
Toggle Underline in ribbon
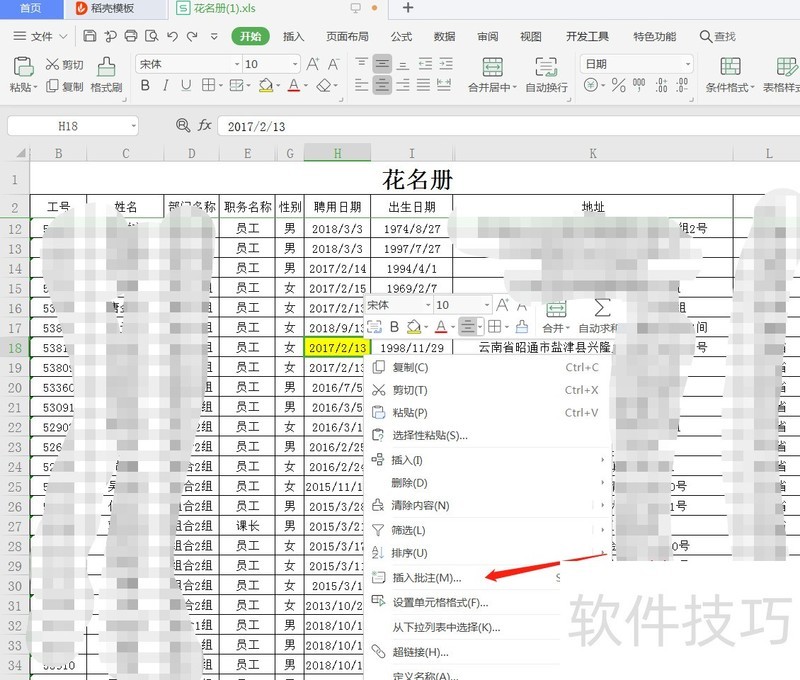point(186,85)
